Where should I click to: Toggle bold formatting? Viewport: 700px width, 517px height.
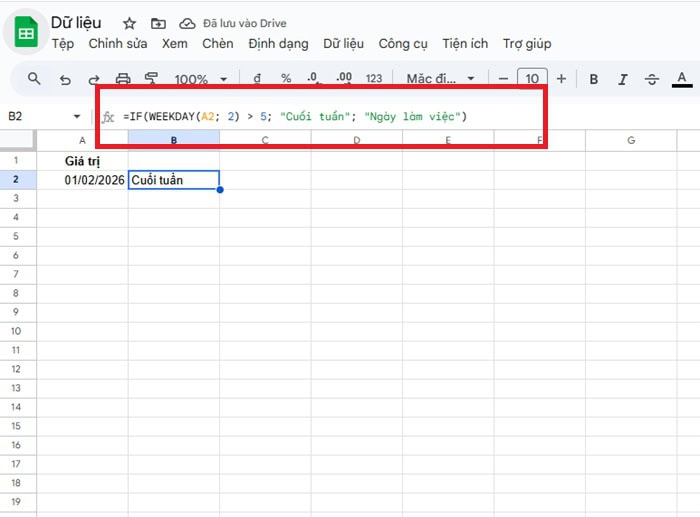click(594, 79)
